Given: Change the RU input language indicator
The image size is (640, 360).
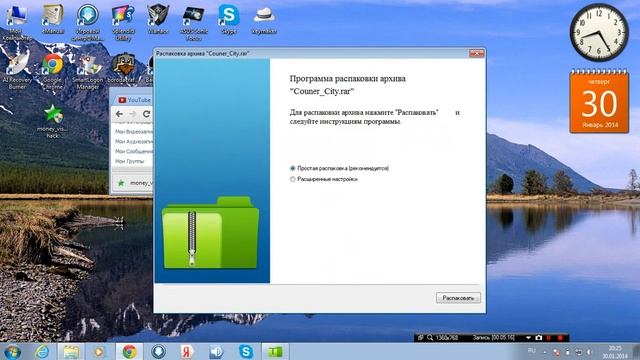Looking at the screenshot, I should (531, 351).
